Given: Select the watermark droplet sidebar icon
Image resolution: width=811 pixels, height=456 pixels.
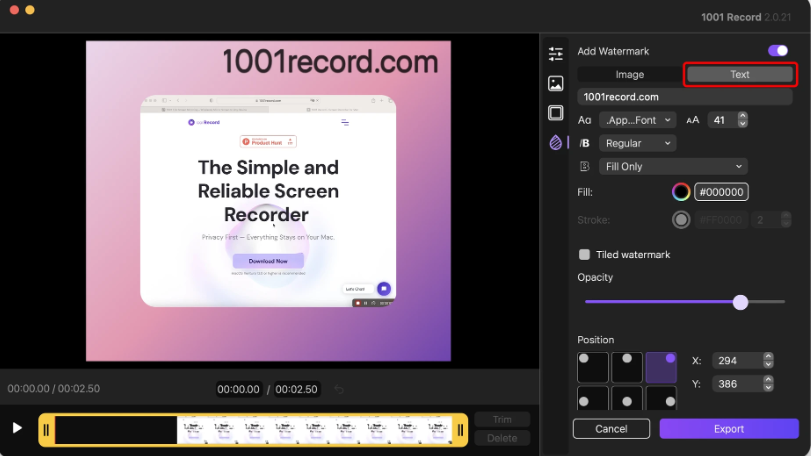Looking at the screenshot, I should point(555,142).
